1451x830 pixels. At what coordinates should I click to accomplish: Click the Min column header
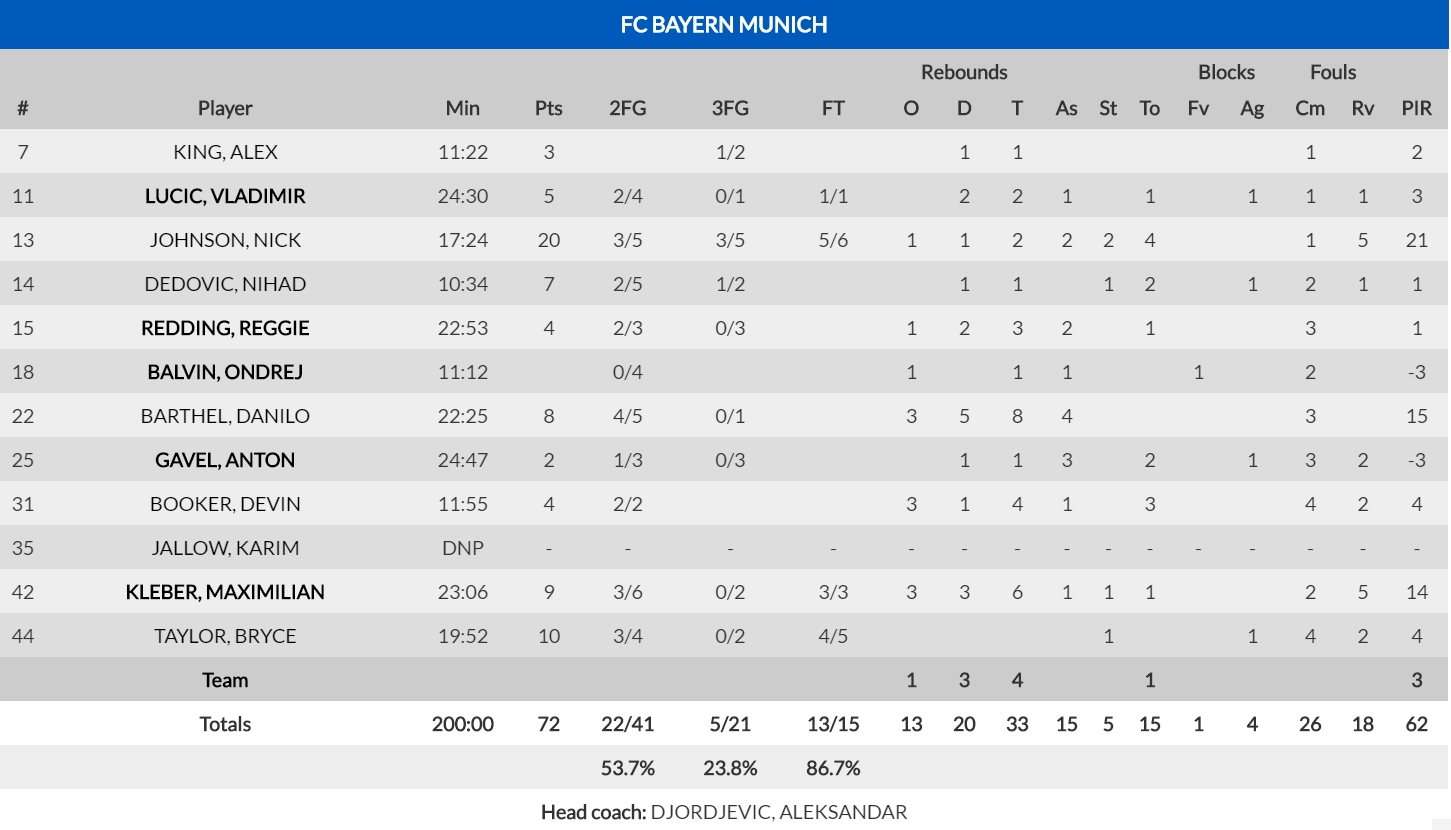pyautogui.click(x=462, y=108)
